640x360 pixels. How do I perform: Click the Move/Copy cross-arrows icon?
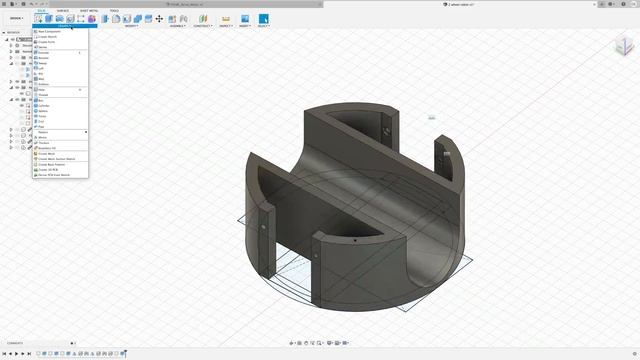(x=159, y=19)
